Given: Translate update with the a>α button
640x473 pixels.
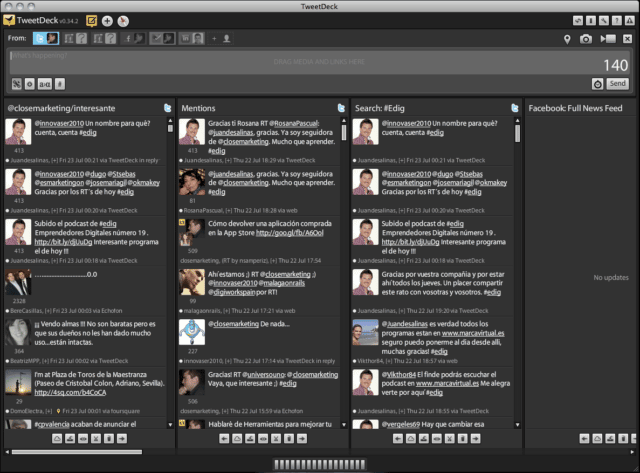Looking at the screenshot, I should [44, 84].
